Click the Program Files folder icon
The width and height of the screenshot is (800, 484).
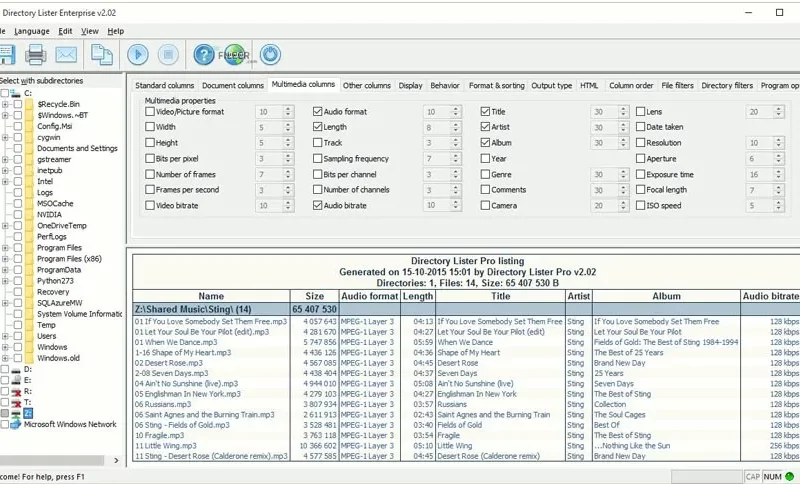click(x=29, y=248)
